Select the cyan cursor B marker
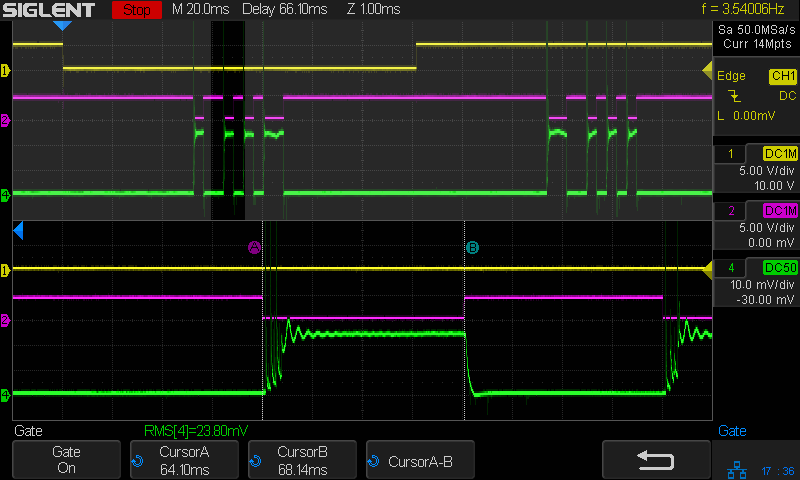The width and height of the screenshot is (800, 480). pos(472,247)
